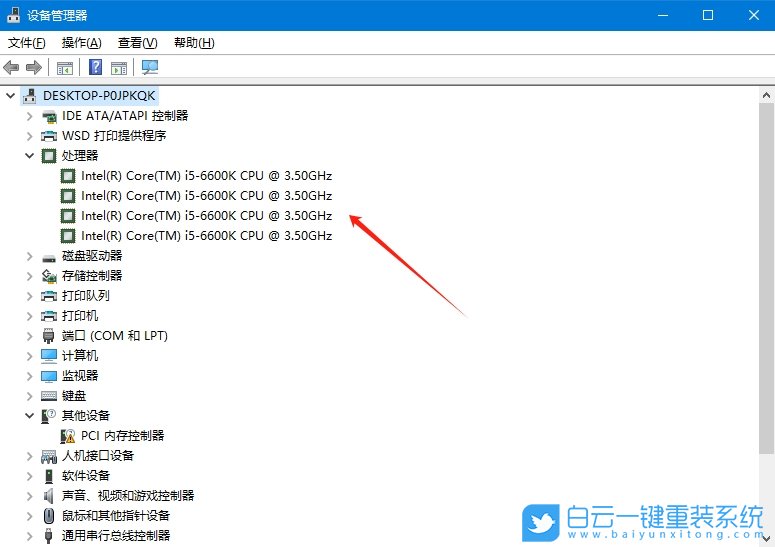Expand the 通用串行总线控制器 category
The width and height of the screenshot is (775, 547).
[x=29, y=536]
